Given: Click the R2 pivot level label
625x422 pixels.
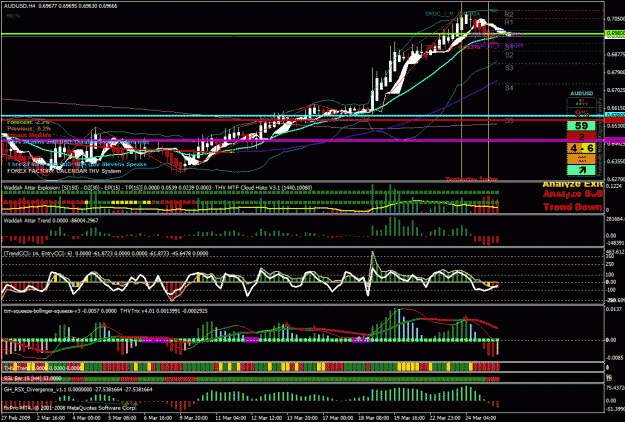Looking at the screenshot, I should click(x=509, y=15).
